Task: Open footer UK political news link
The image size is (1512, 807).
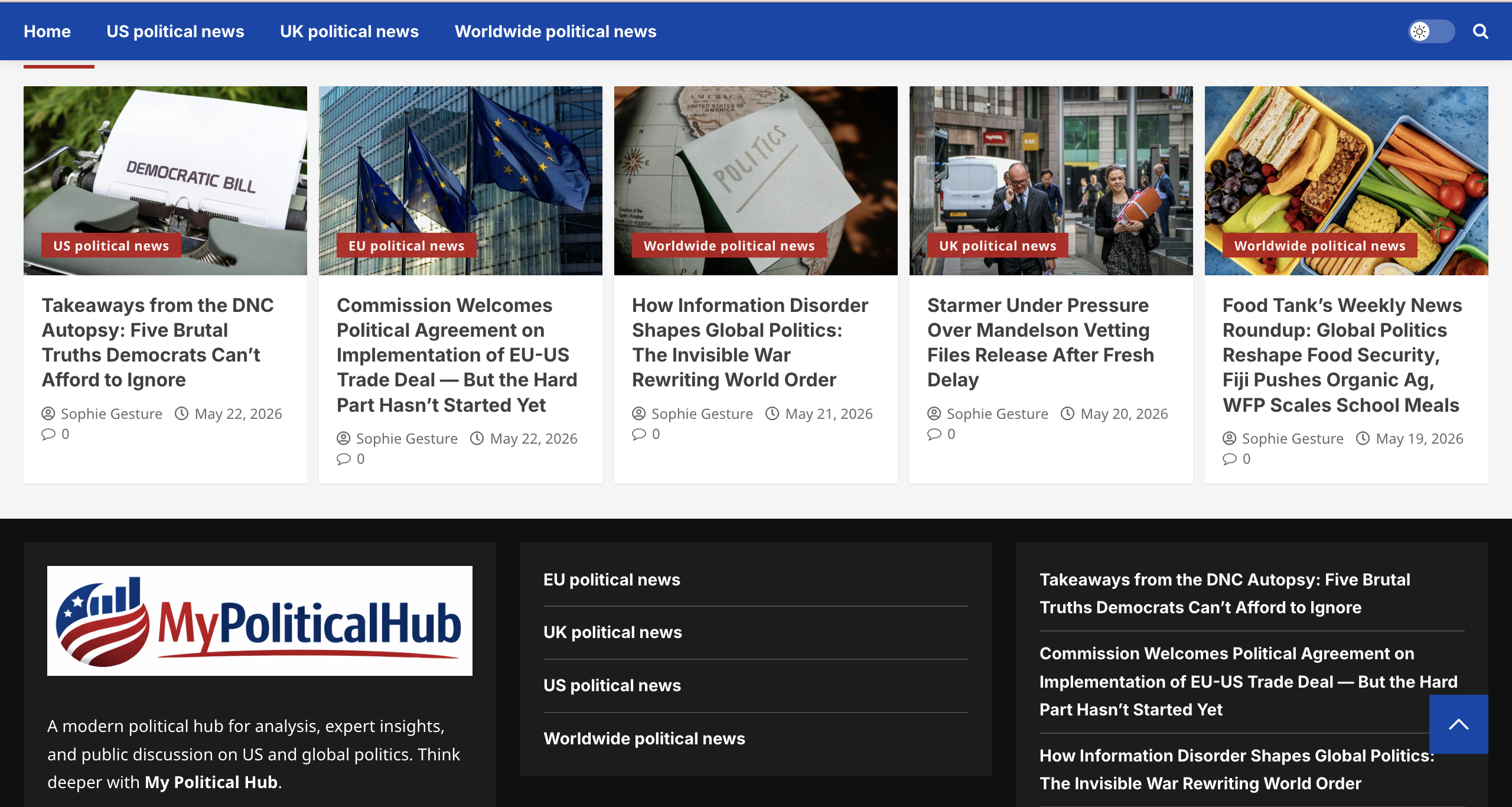Action: pos(612,632)
